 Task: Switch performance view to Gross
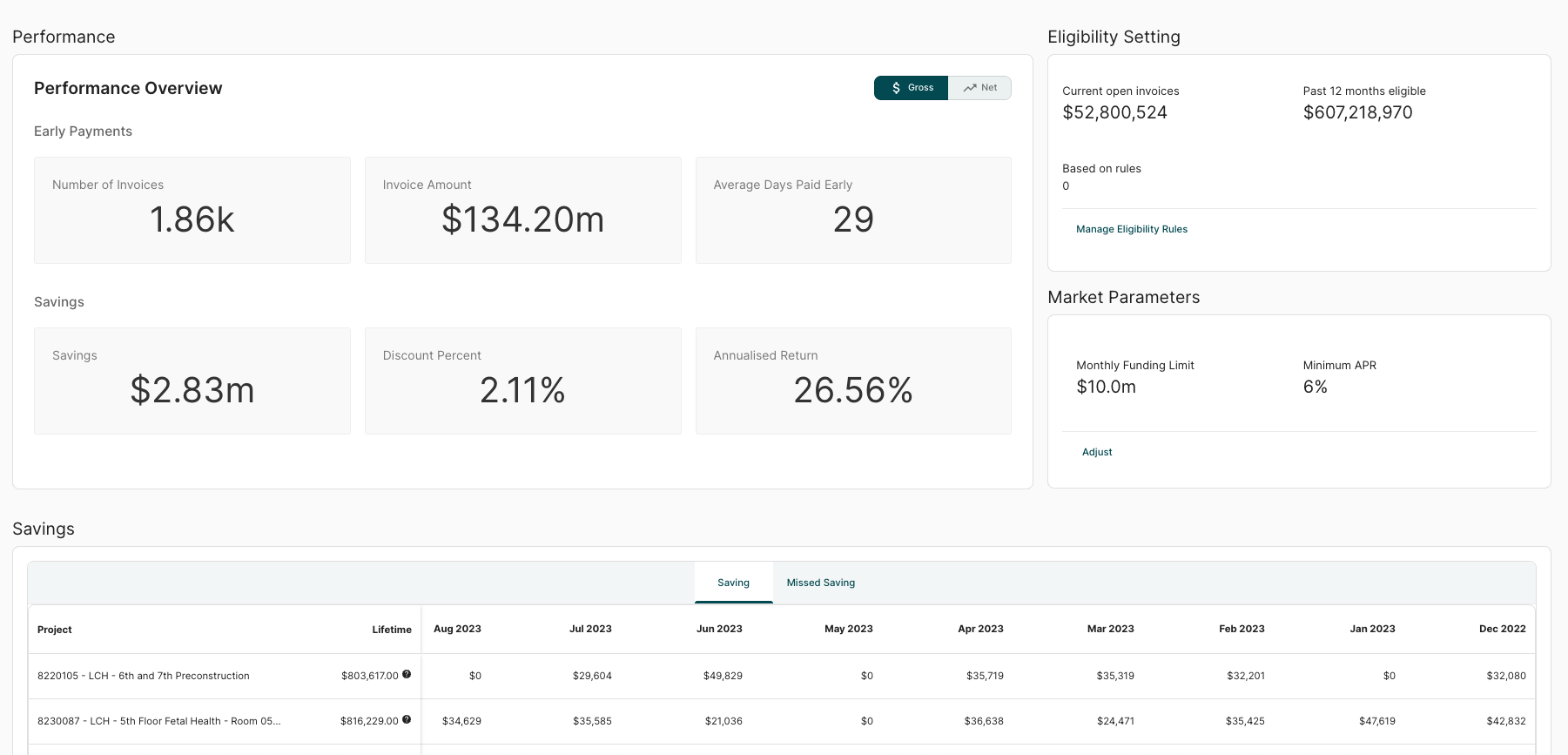pos(911,88)
